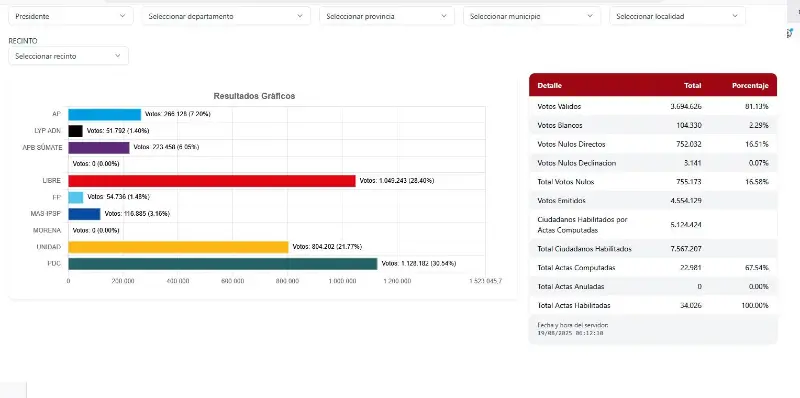Click the Porcentaje column header

click(750, 86)
